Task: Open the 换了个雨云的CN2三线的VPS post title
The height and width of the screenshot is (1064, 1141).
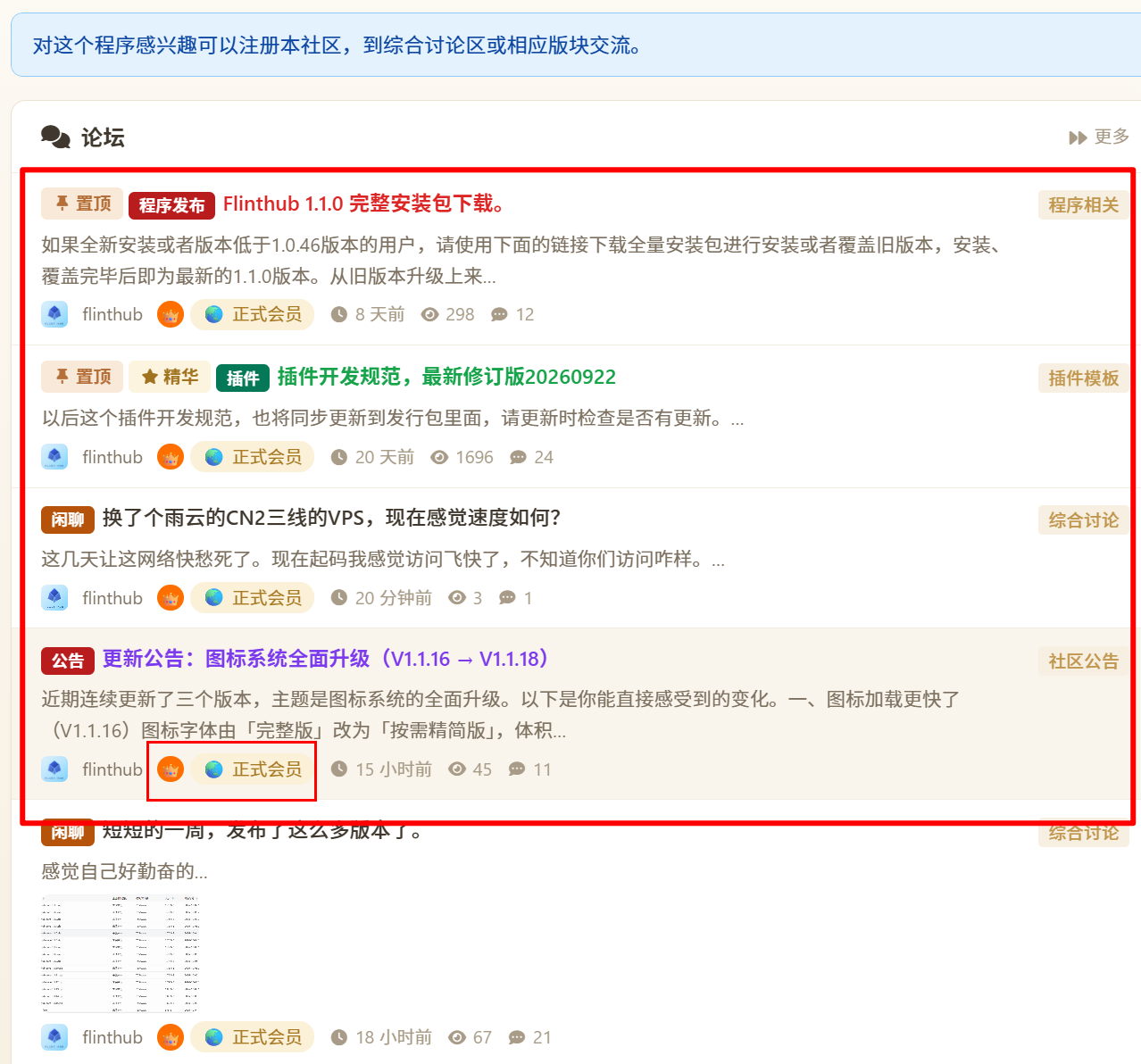Action: point(331,518)
